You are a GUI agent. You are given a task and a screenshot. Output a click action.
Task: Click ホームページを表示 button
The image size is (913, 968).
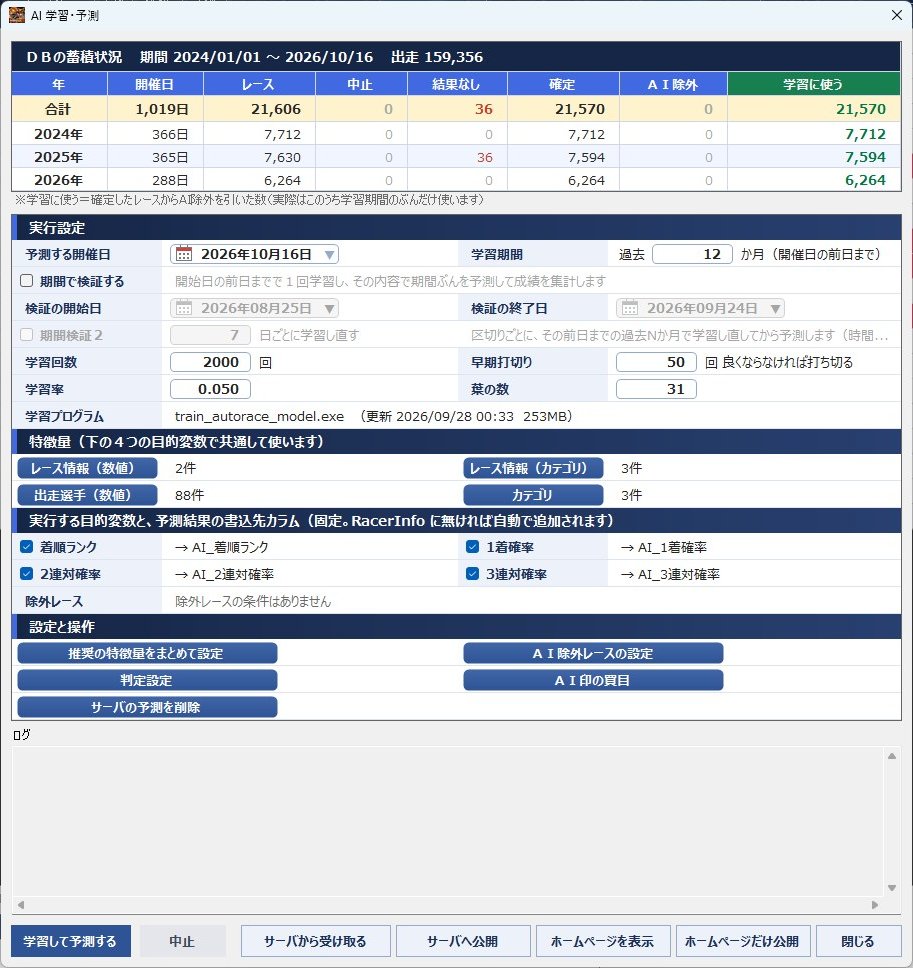(x=602, y=941)
